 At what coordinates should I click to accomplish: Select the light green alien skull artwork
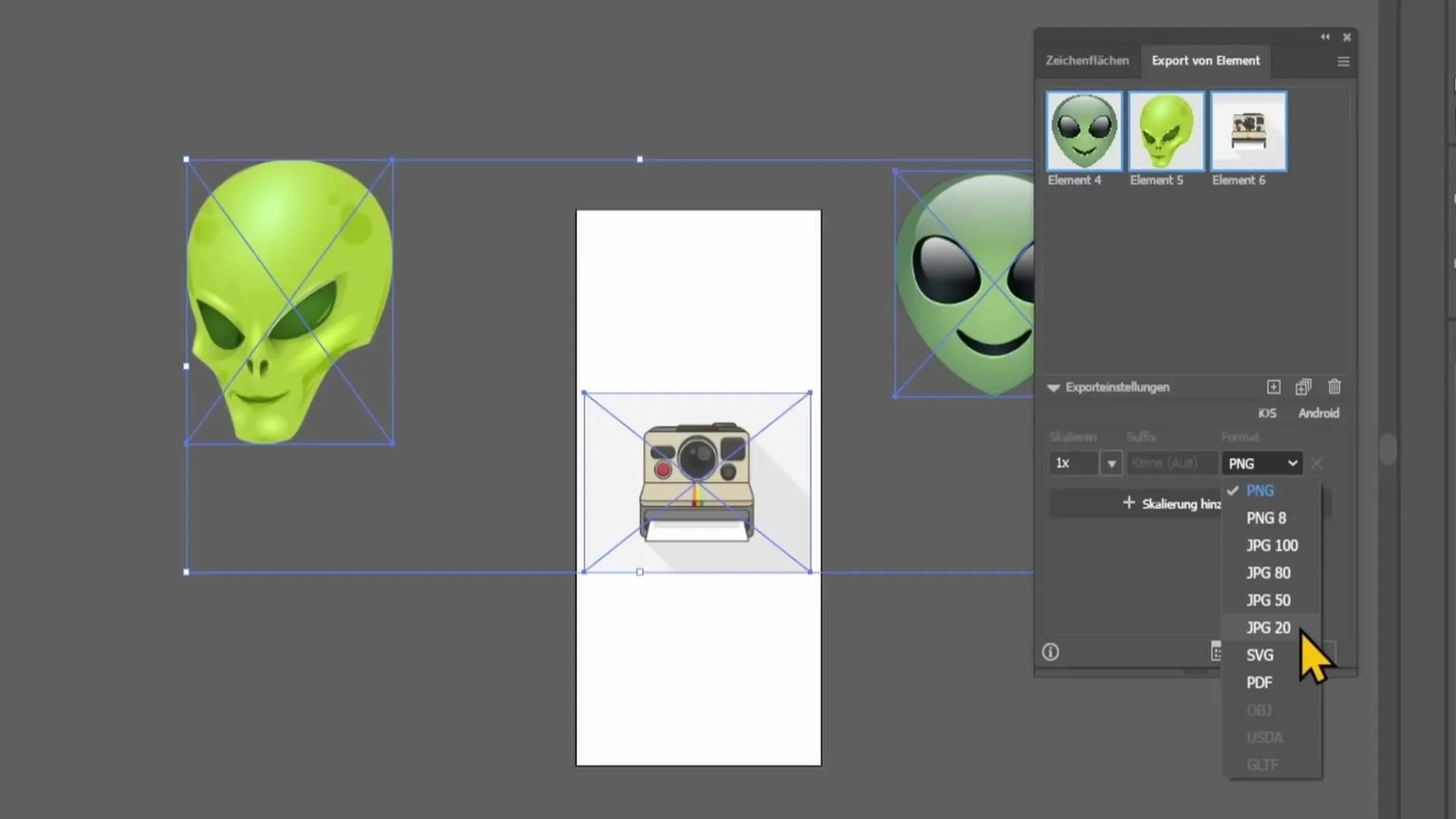click(290, 302)
